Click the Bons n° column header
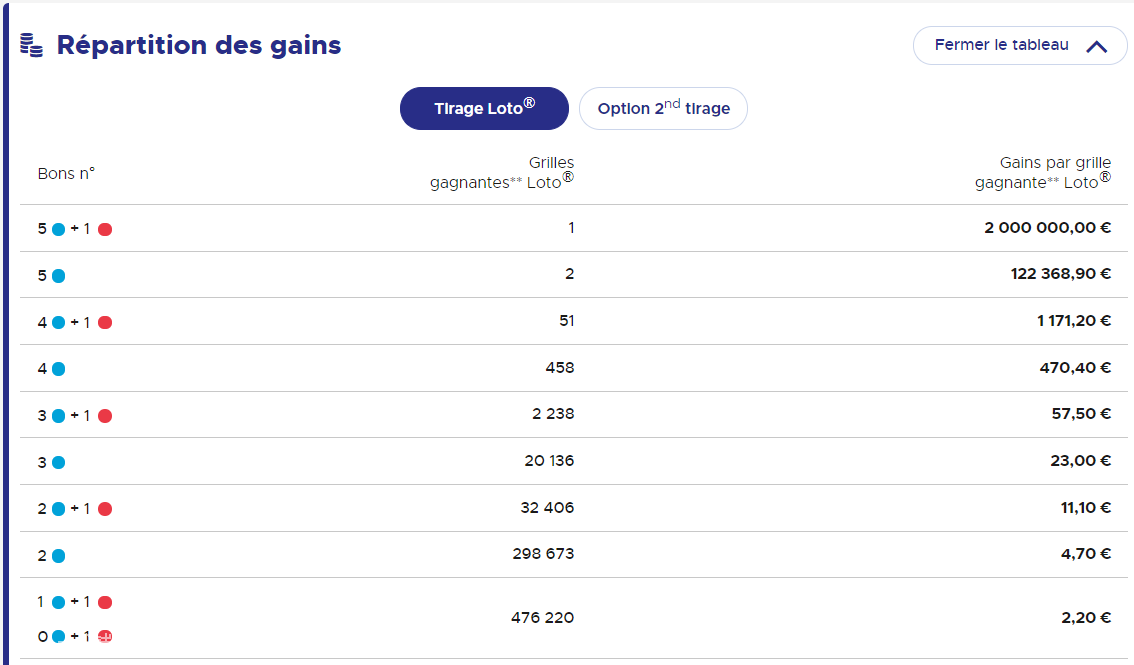 (66, 173)
